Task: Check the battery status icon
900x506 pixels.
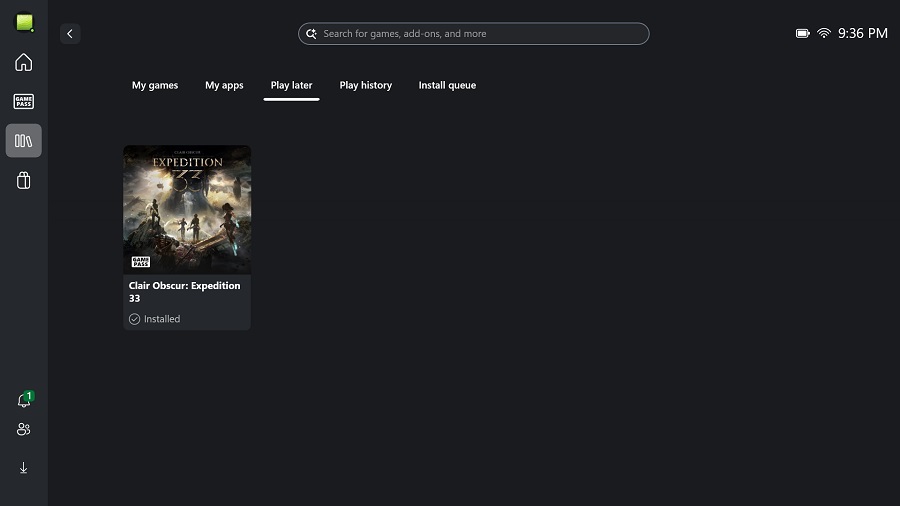Action: pos(802,34)
